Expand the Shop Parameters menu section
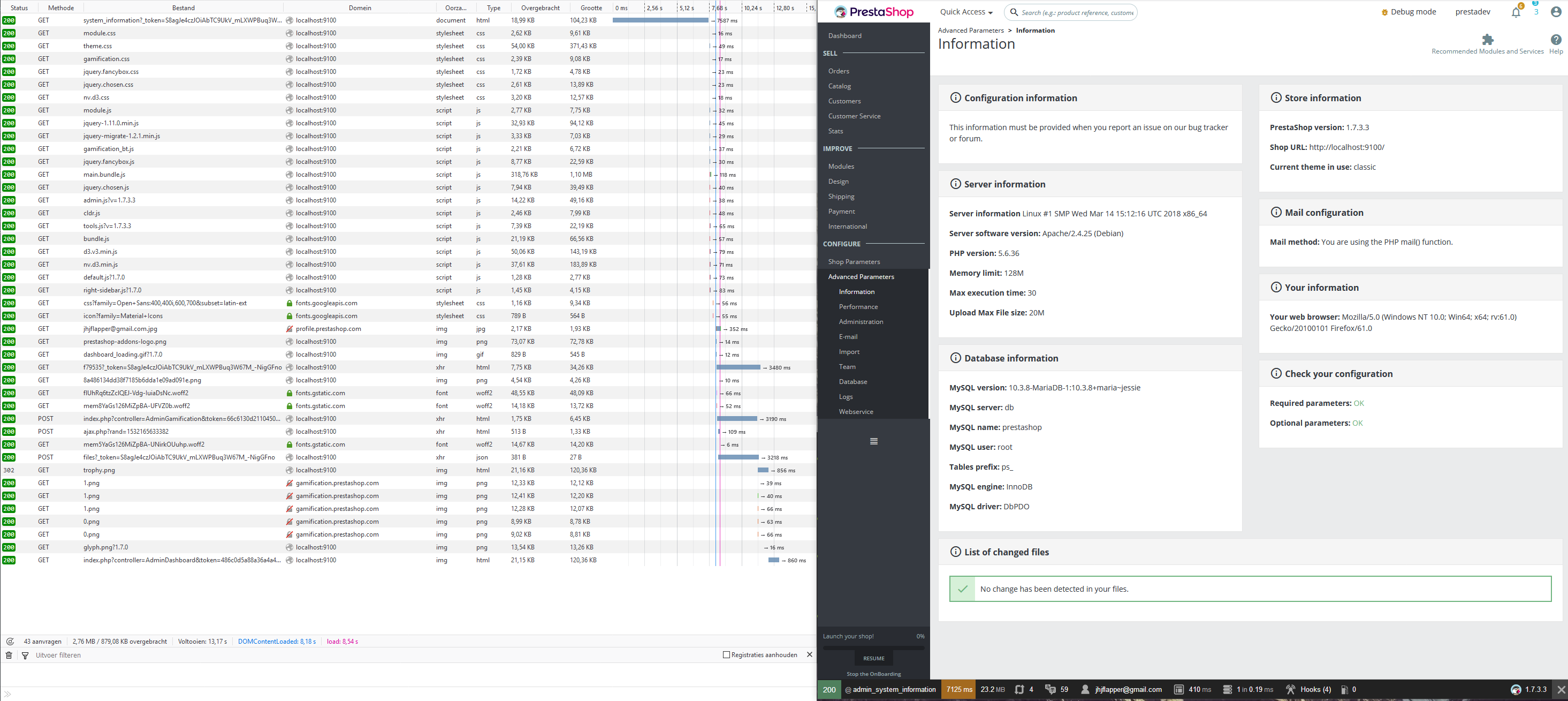This screenshot has height=701, width=1568. [x=854, y=262]
